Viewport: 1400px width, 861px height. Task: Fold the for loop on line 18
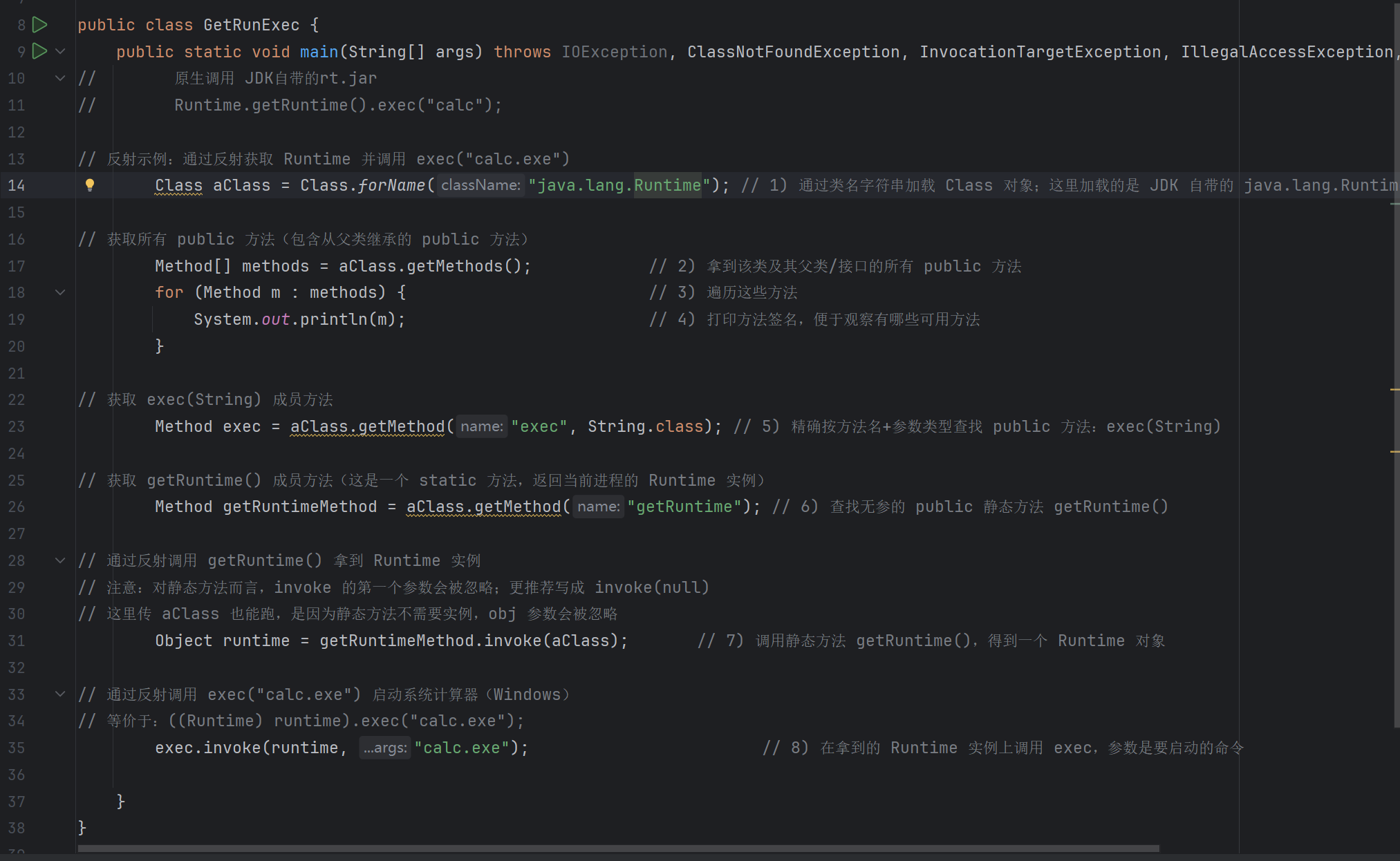click(60, 292)
